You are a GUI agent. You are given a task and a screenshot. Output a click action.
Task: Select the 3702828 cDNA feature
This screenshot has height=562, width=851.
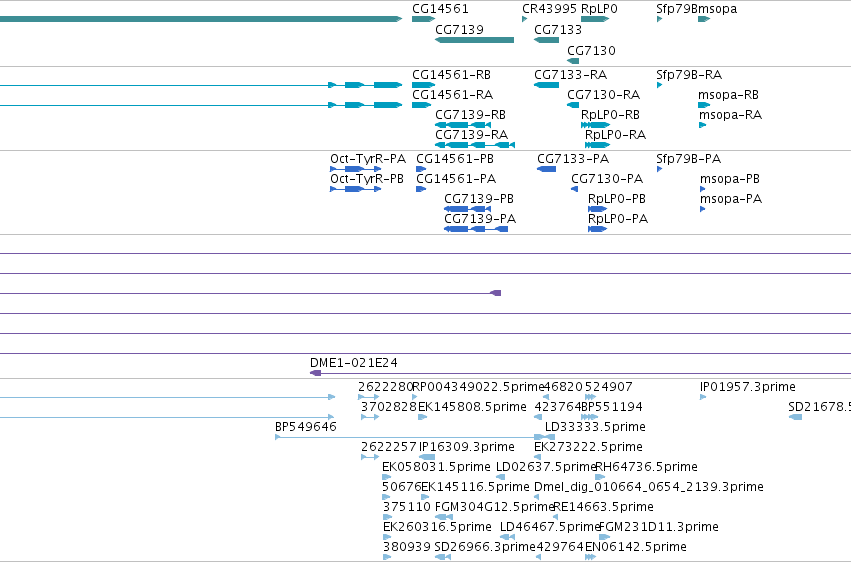370,417
